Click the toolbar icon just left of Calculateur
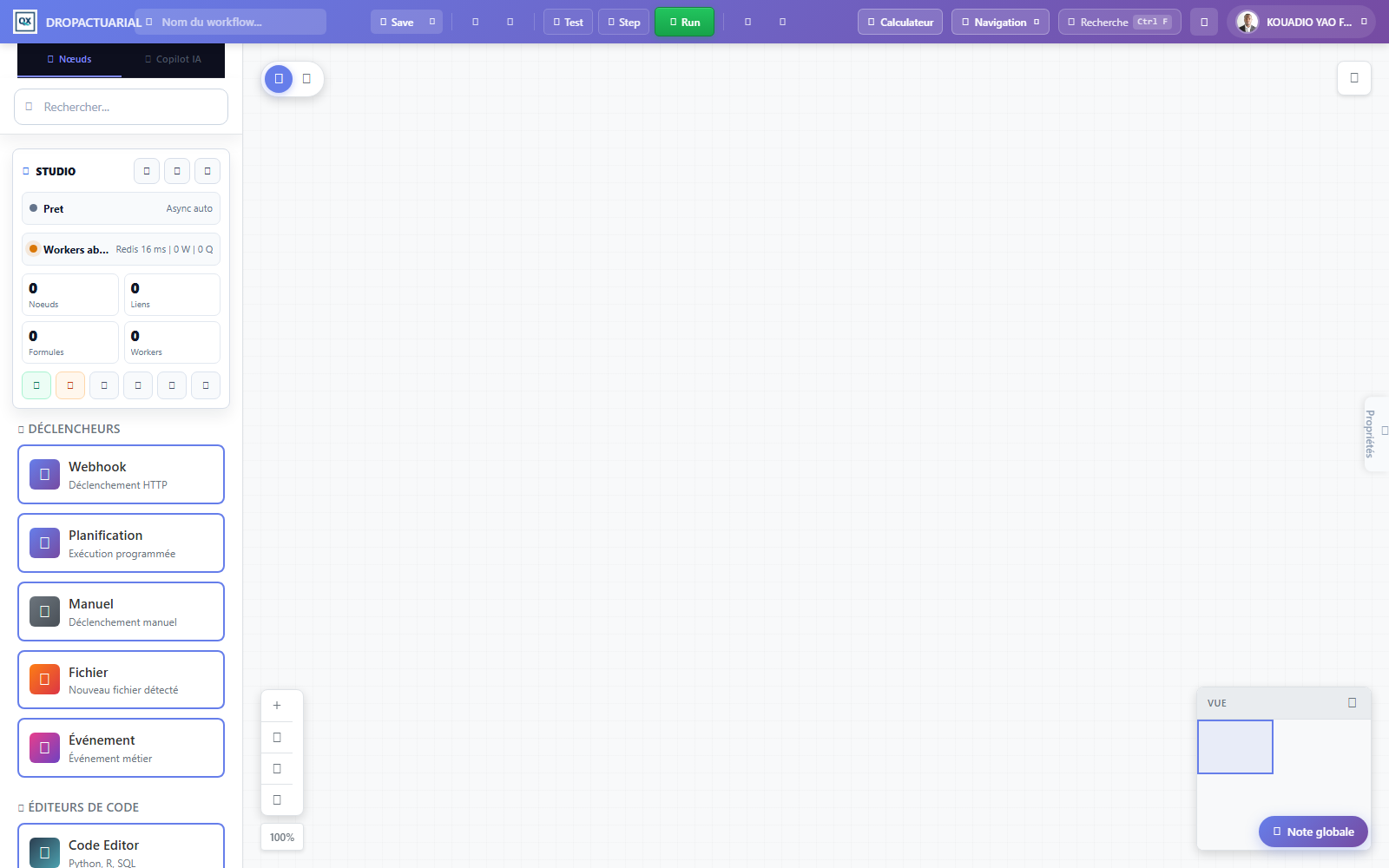 point(782,22)
